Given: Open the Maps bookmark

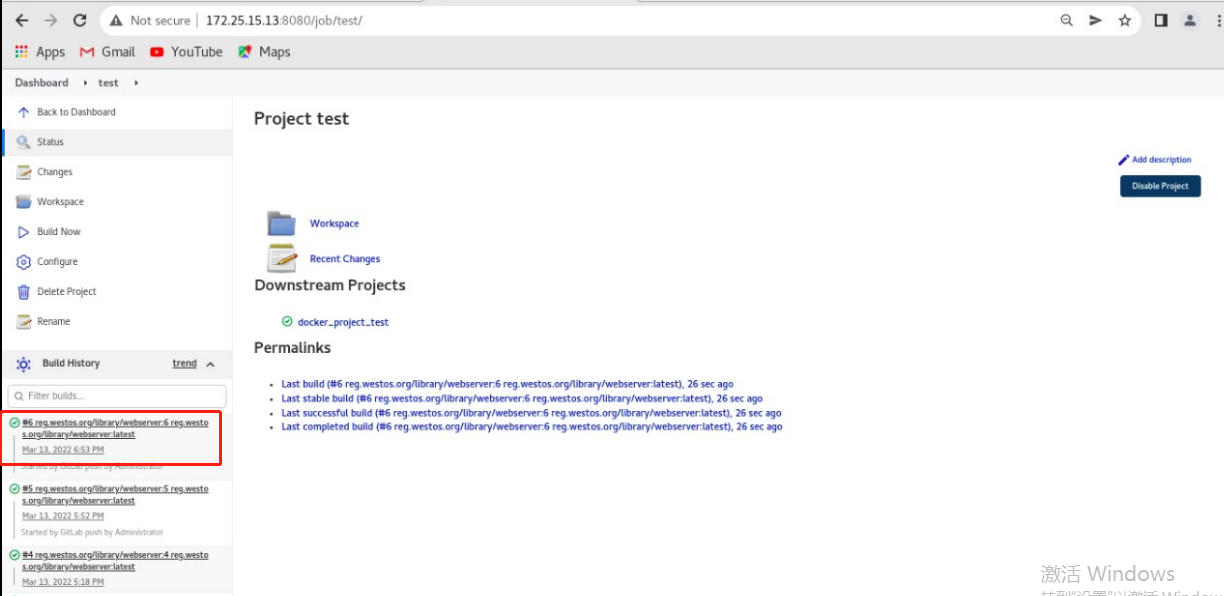Looking at the screenshot, I should [264, 52].
